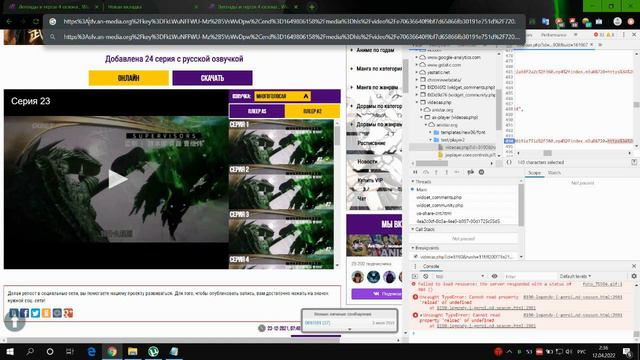This screenshot has height=360, width=640.
Task: Click the video play button on Серия 23
Action: (x=118, y=179)
